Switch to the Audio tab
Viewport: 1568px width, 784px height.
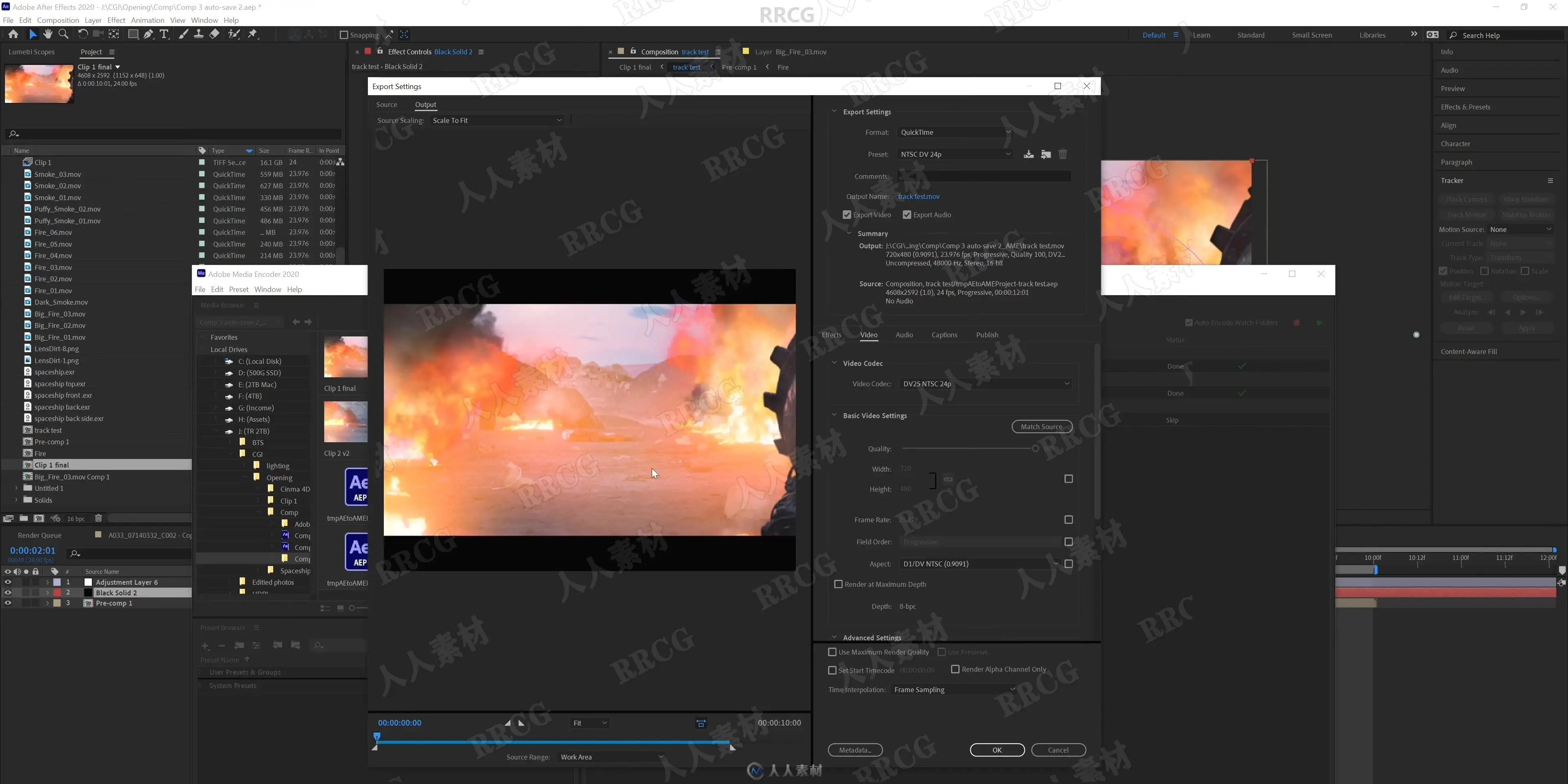904,335
